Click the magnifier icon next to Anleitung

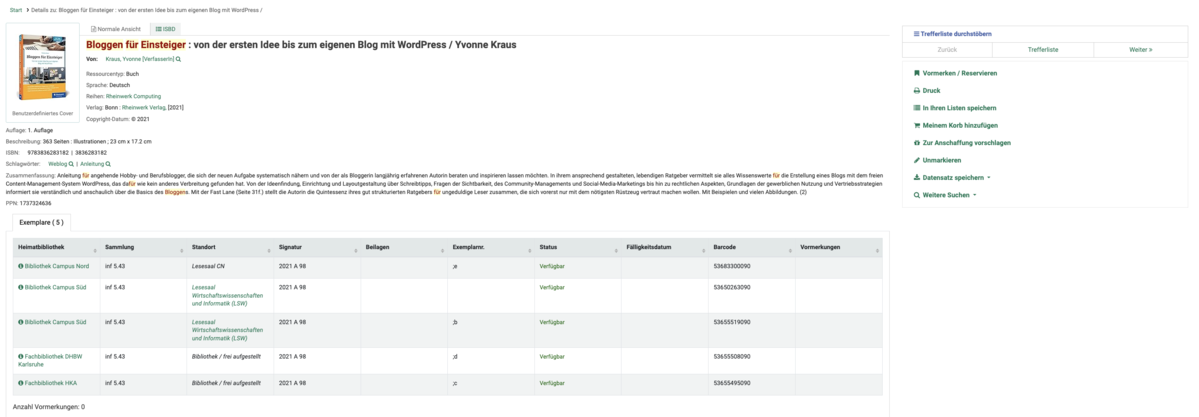coord(108,164)
